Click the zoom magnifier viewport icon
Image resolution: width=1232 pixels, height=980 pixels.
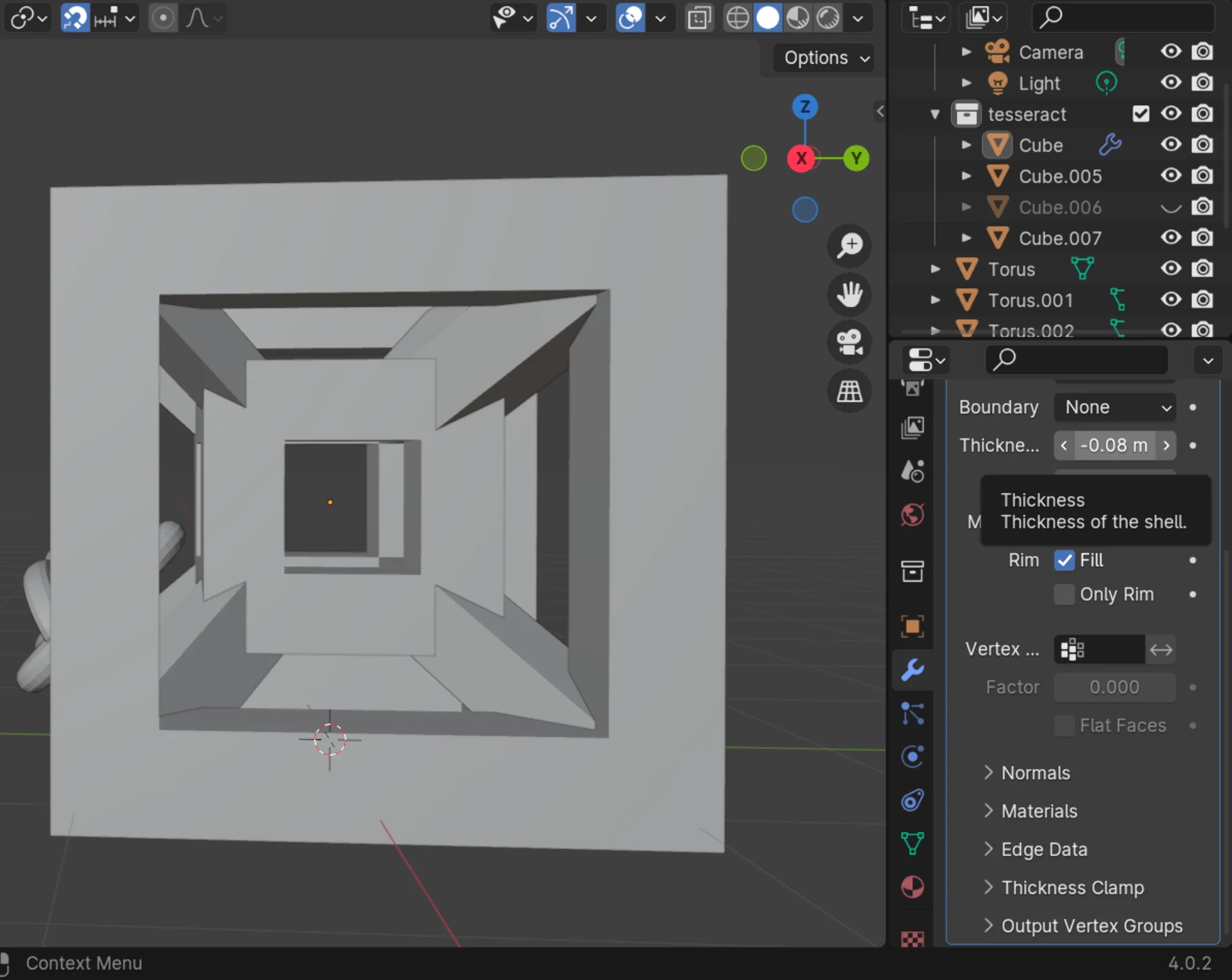(850, 246)
